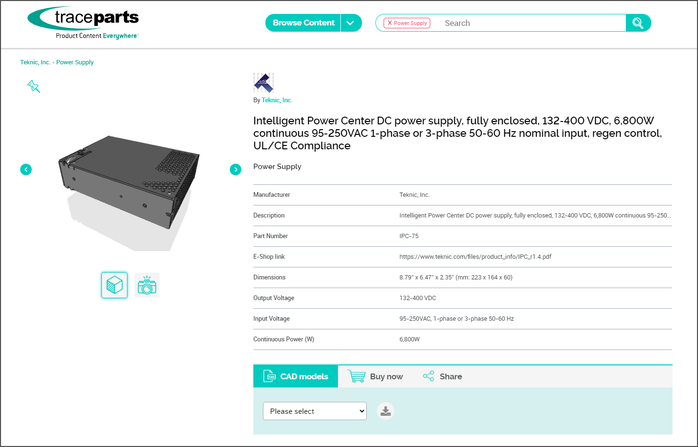Click the Teknic manufacturer logo
This screenshot has height=447, width=698.
tap(262, 83)
